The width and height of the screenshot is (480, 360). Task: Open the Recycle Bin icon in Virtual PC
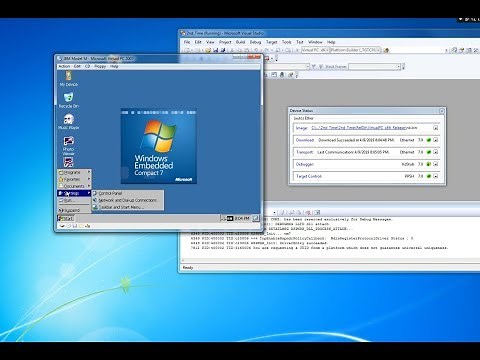click(69, 100)
